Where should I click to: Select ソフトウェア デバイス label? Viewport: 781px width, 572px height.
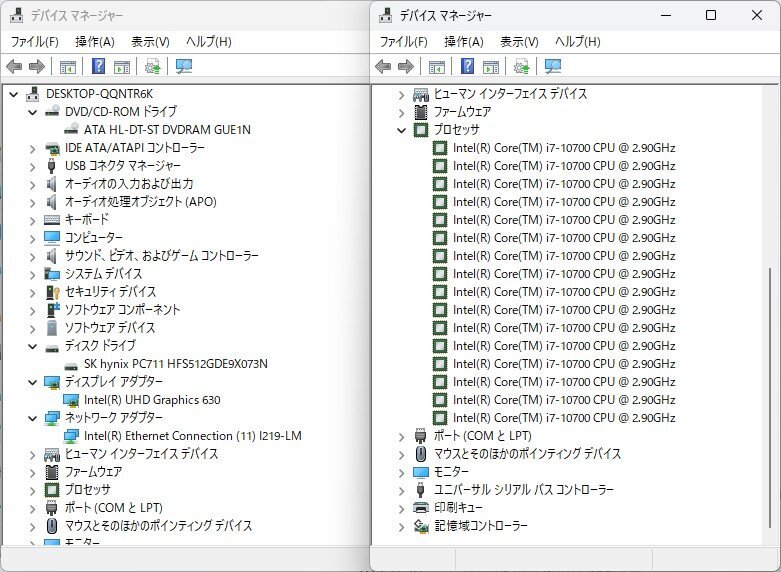110,328
